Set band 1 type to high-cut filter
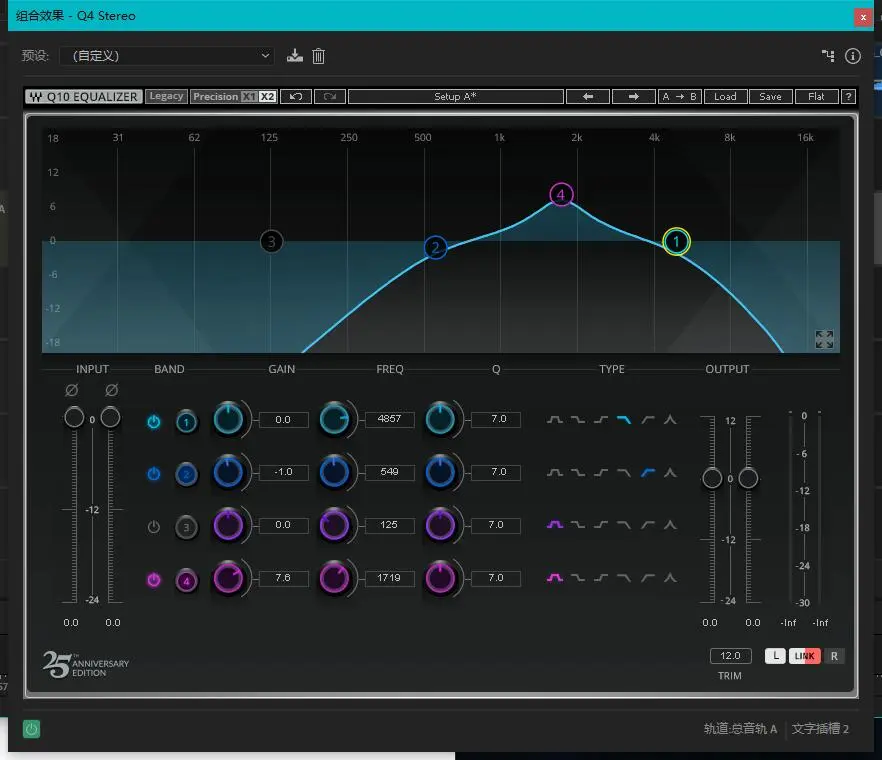 624,420
